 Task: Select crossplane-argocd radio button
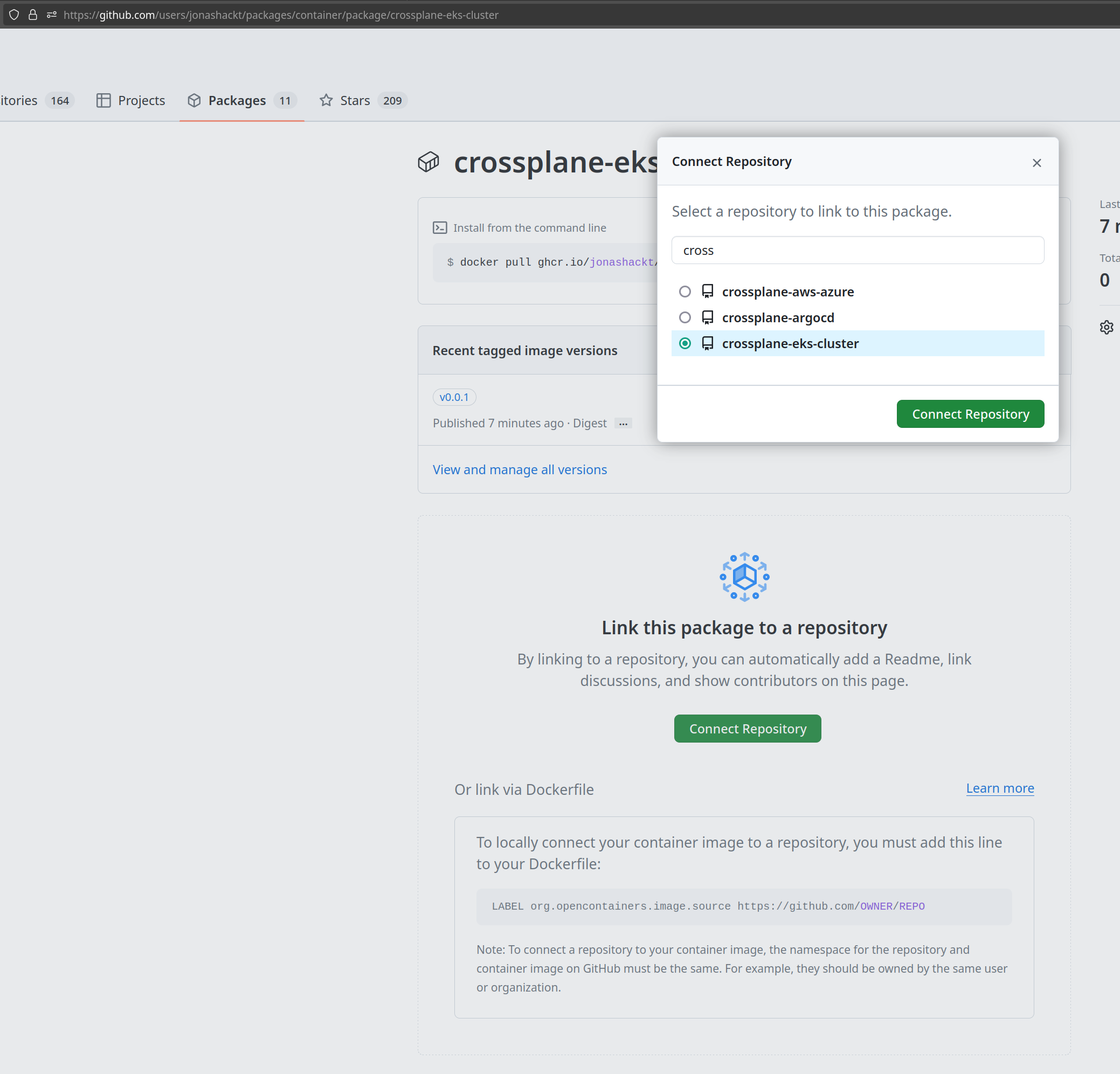point(684,317)
